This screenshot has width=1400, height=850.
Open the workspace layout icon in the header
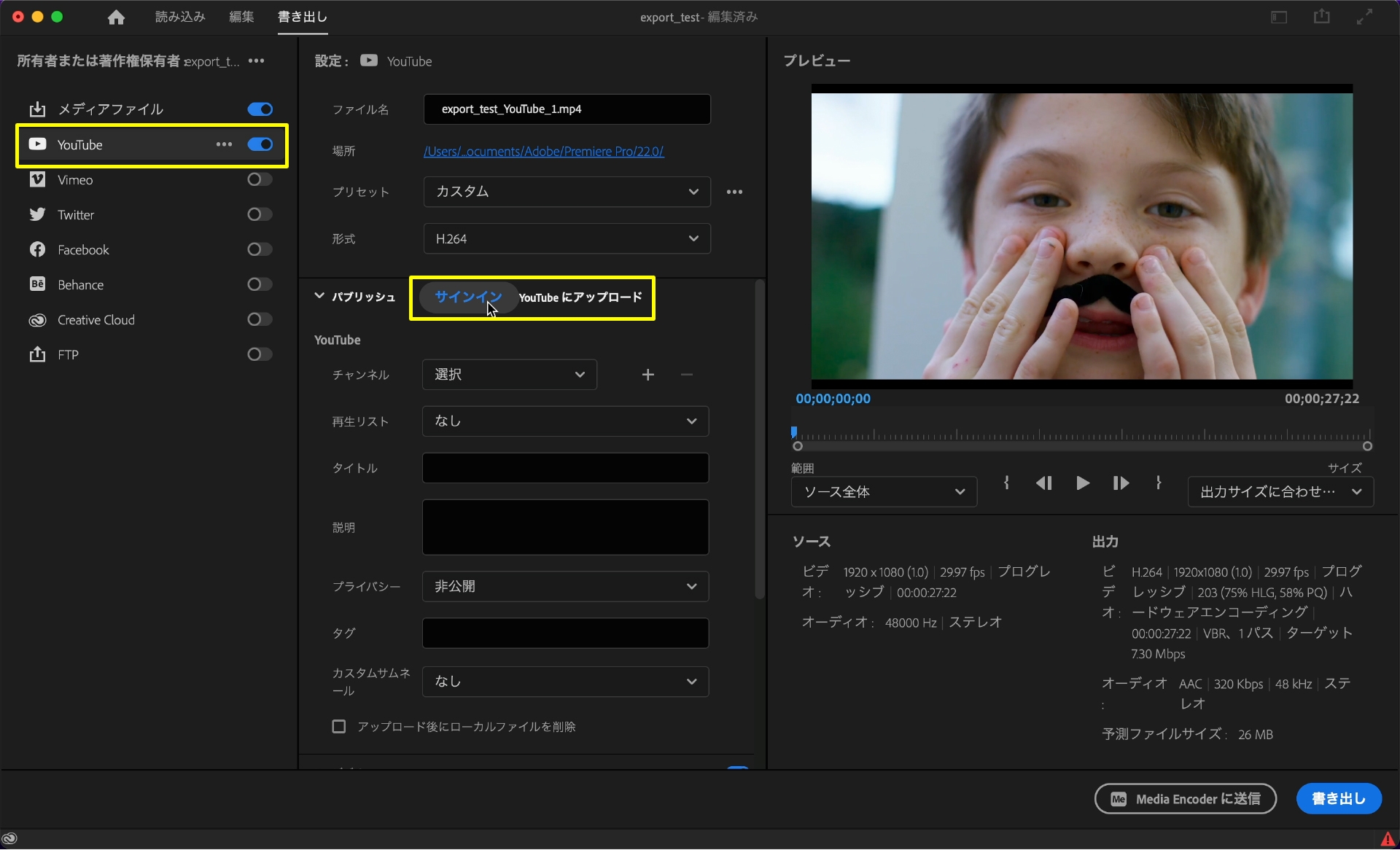click(1279, 17)
